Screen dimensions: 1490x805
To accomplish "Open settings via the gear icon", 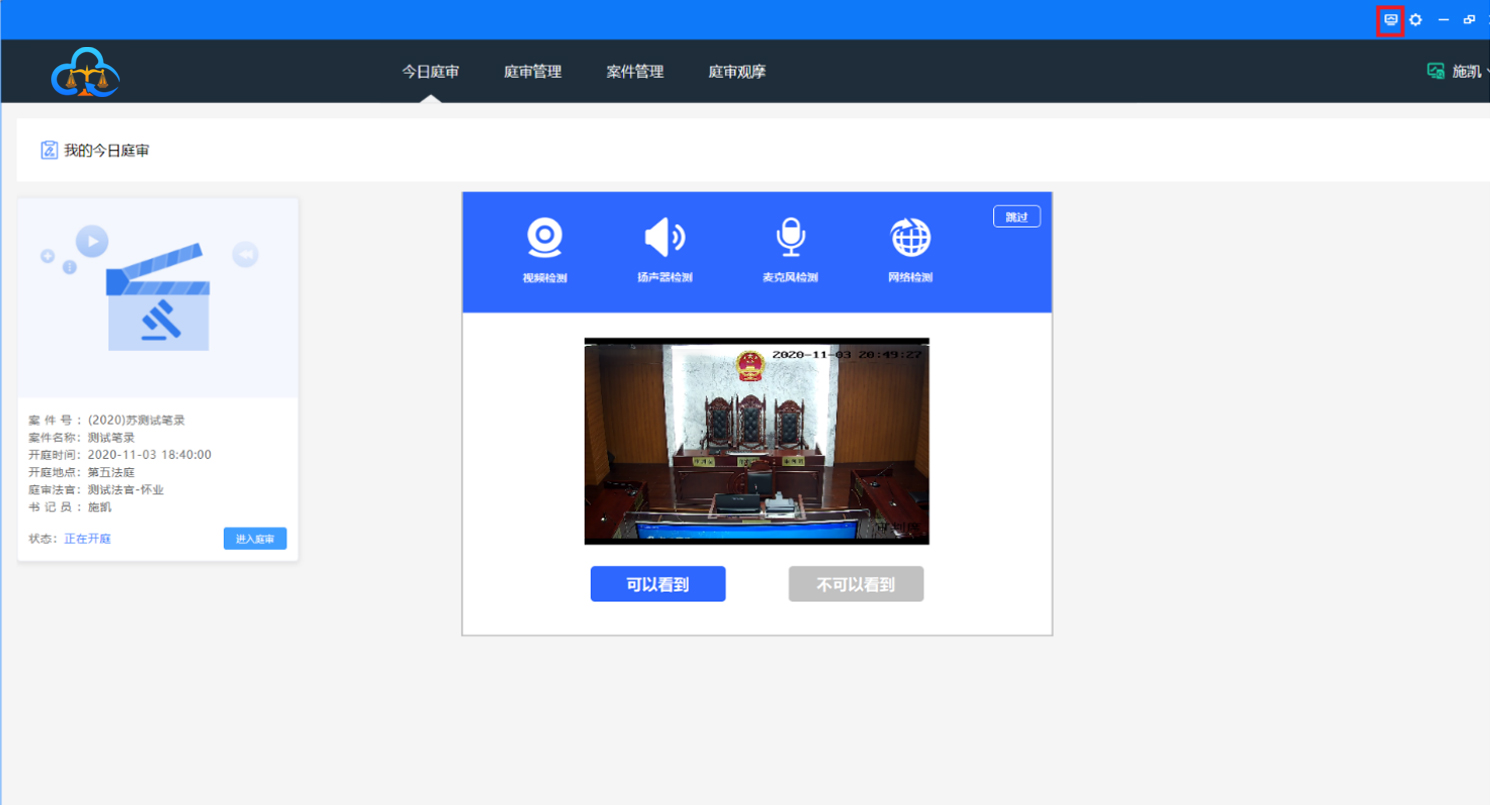I will coord(1416,20).
